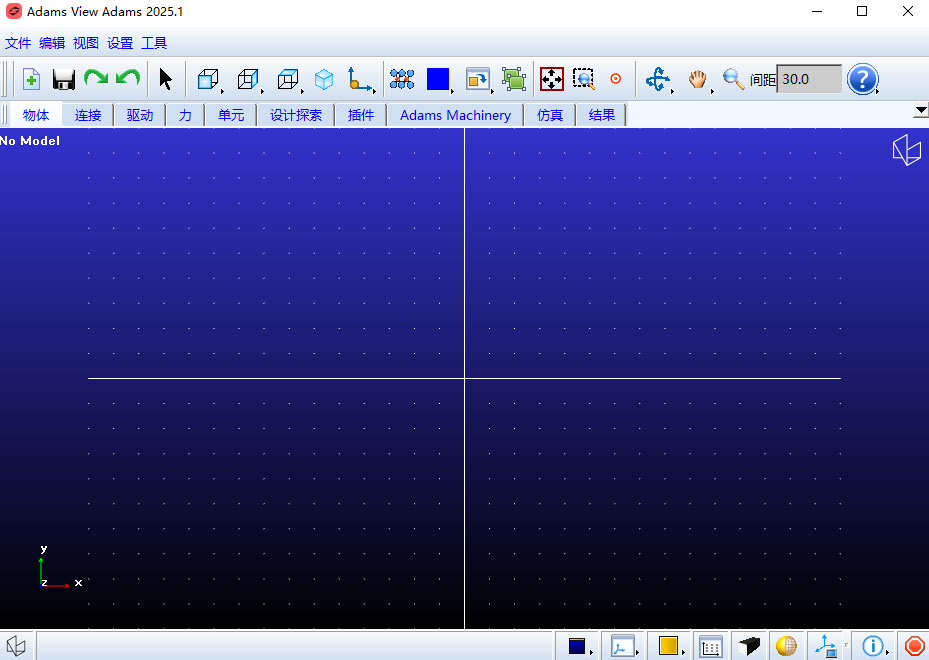This screenshot has width=929, height=660.
Task: Toggle shaded rendering with the black block icon
Action: click(x=749, y=646)
